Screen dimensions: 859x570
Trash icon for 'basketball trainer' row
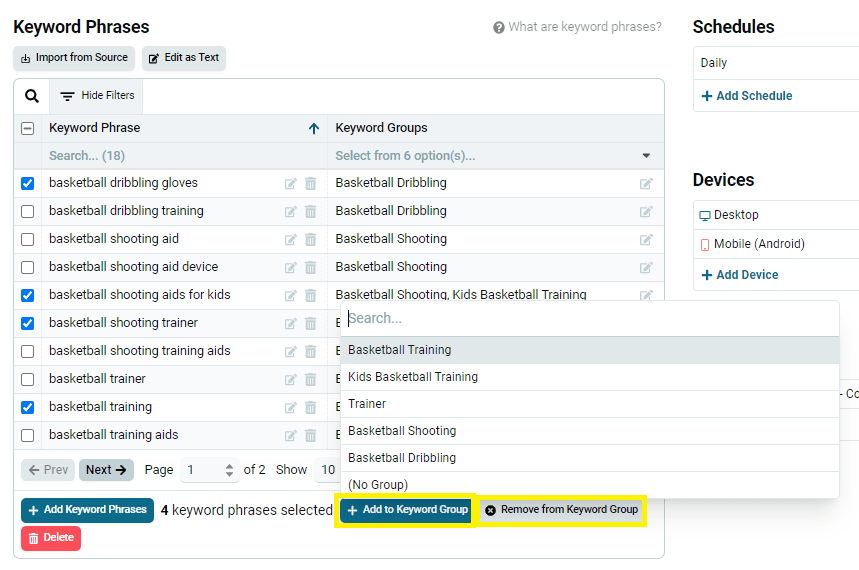point(311,379)
